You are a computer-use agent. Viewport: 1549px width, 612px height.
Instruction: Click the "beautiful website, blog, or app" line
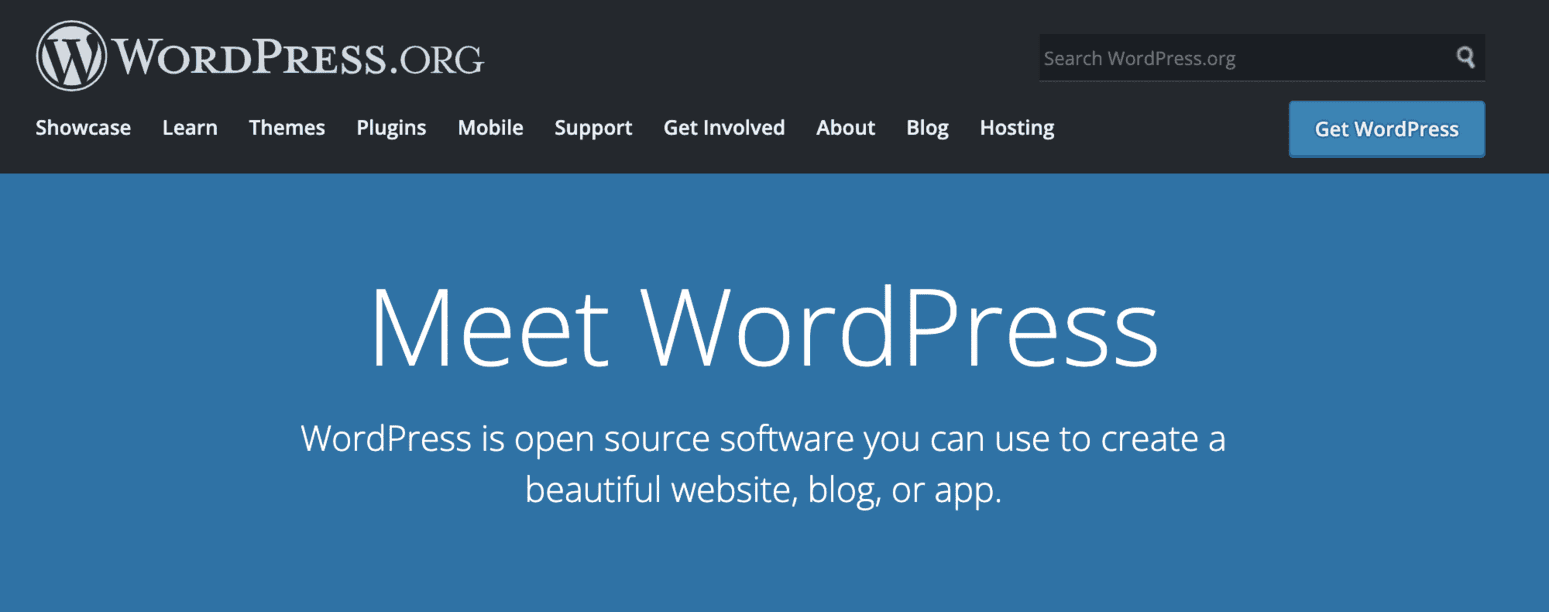pyautogui.click(x=763, y=490)
